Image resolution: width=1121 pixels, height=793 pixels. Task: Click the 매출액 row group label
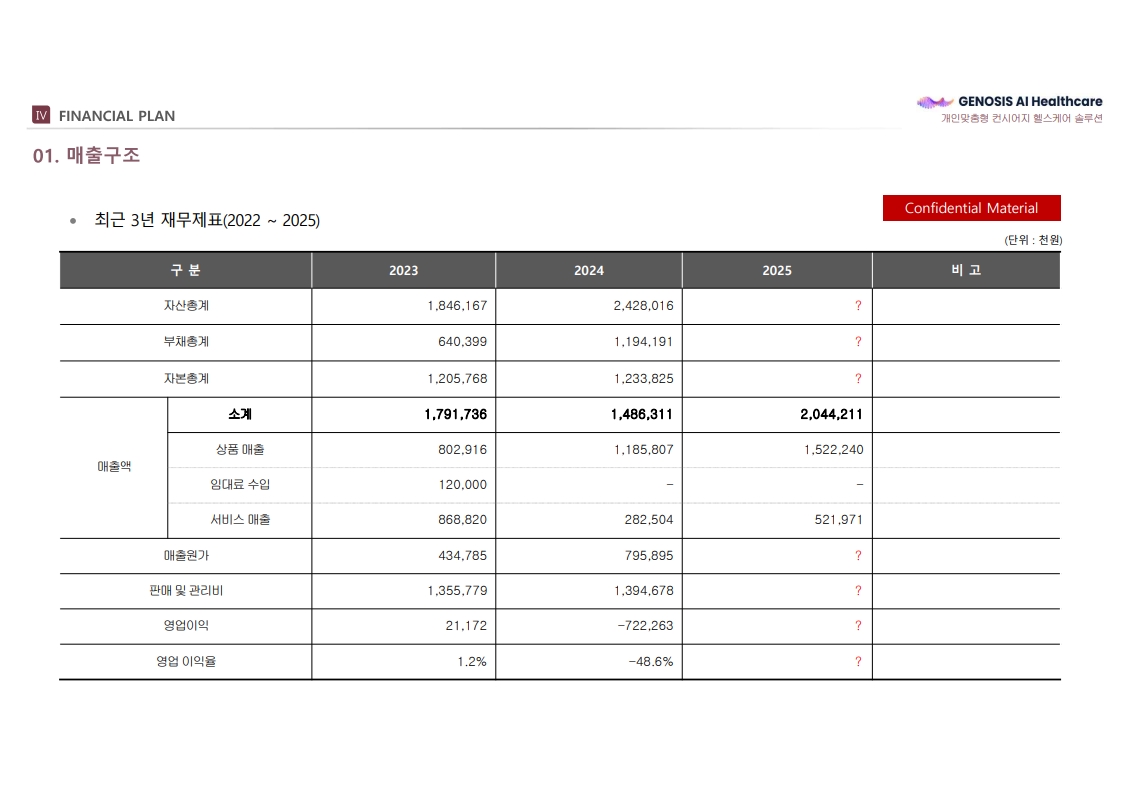coord(114,466)
